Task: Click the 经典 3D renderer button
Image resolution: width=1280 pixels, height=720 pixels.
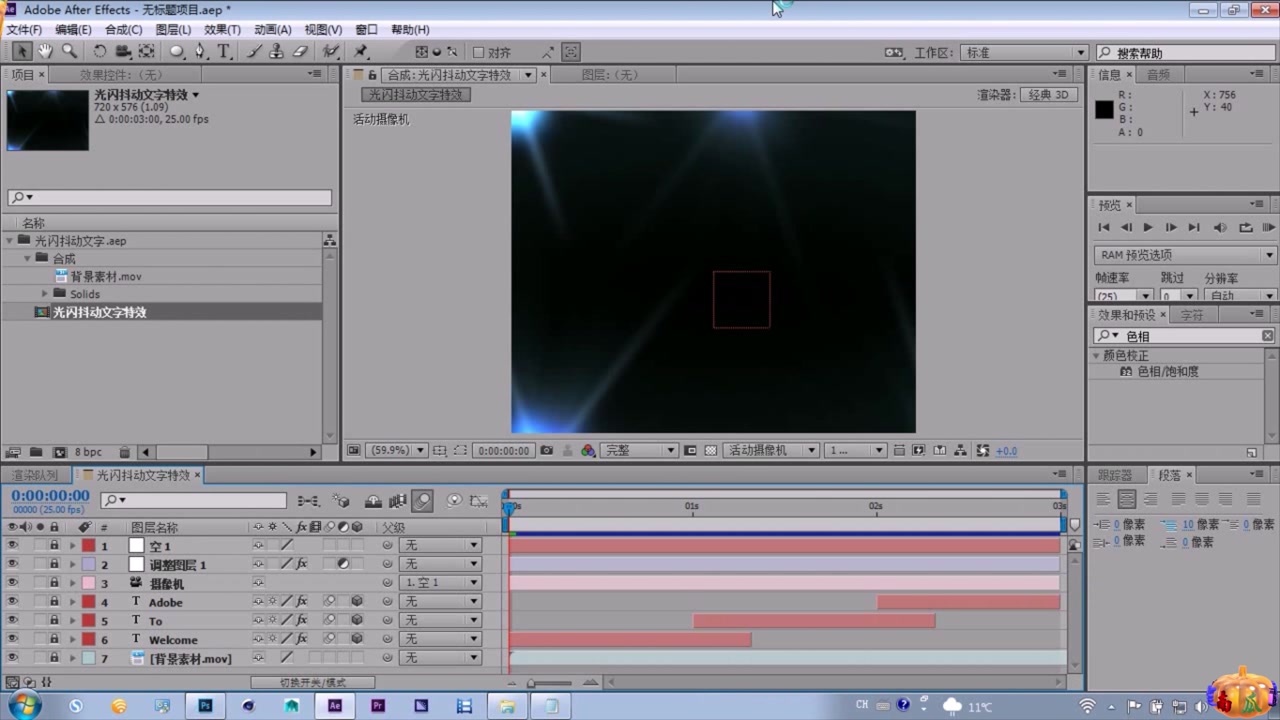Action: coord(1048,95)
